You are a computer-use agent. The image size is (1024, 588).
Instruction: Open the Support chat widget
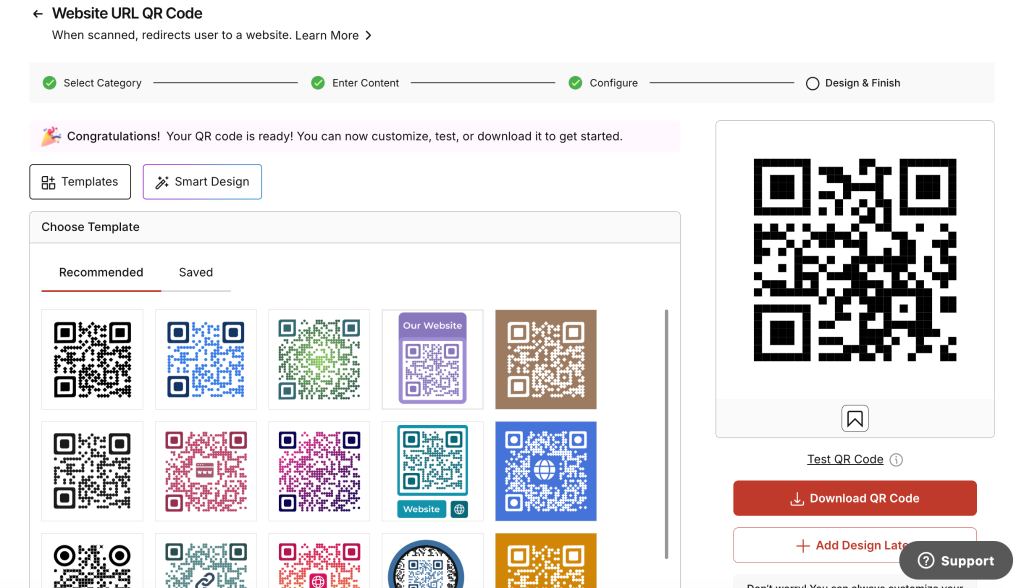(x=956, y=561)
